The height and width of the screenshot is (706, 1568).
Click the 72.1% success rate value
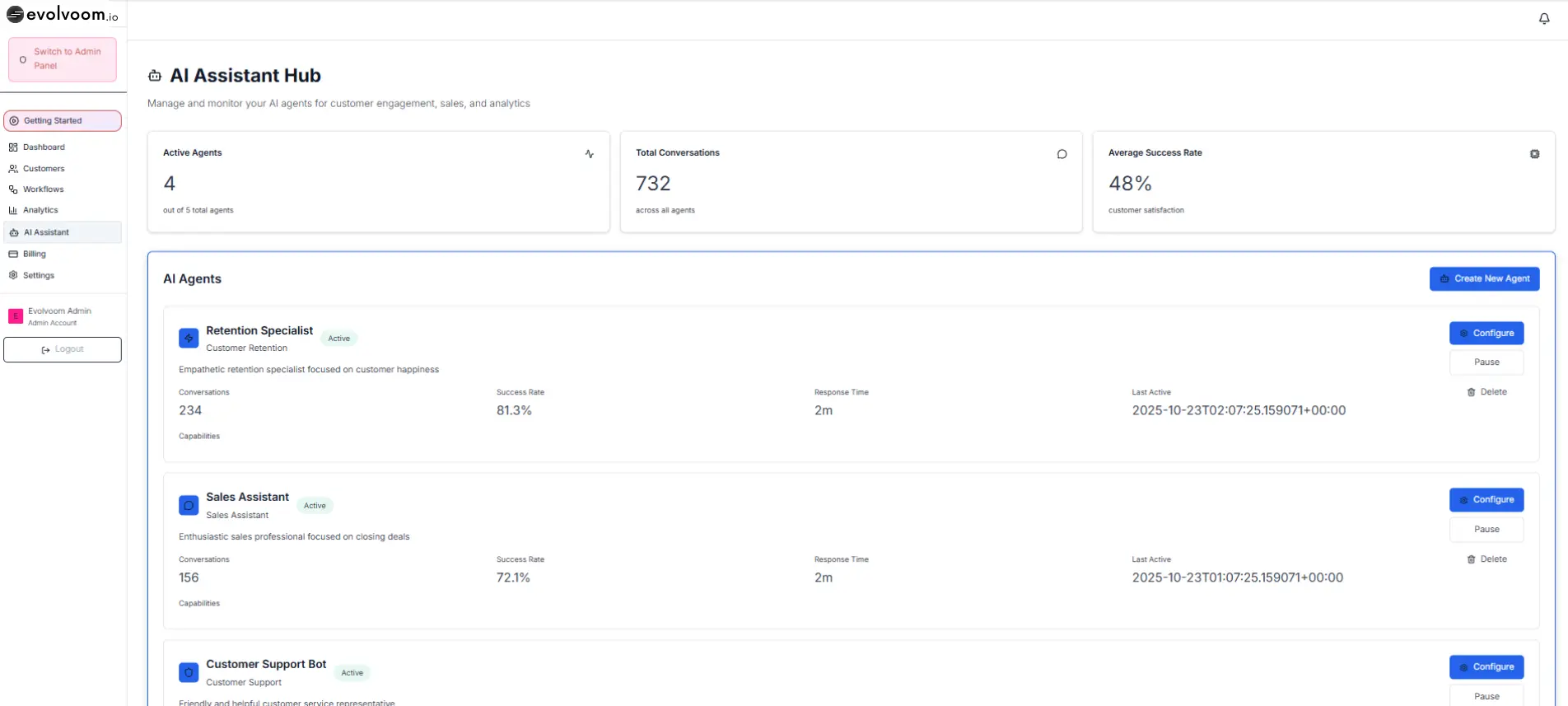tap(513, 577)
